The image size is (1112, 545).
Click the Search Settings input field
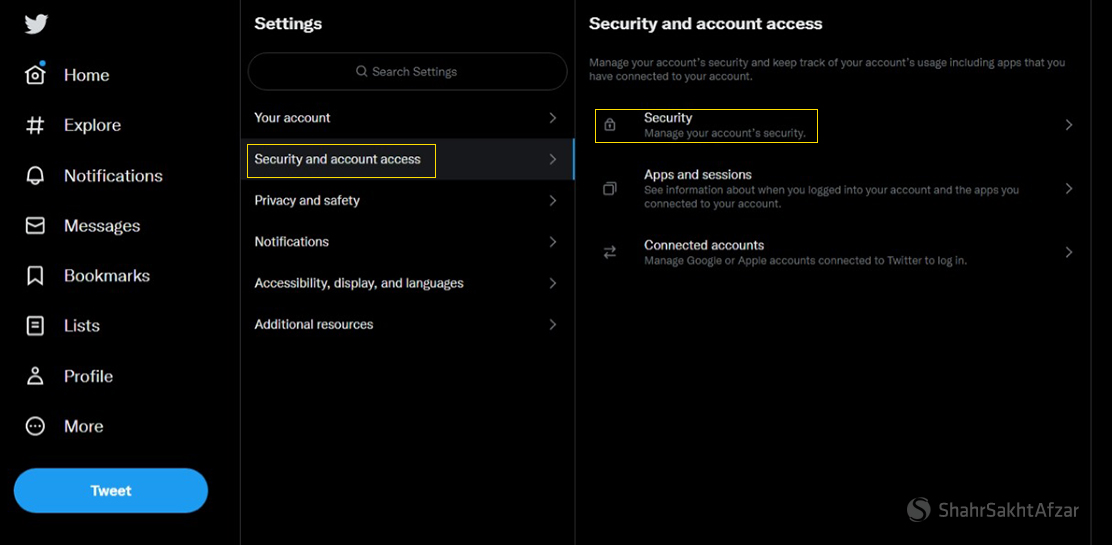tap(407, 72)
